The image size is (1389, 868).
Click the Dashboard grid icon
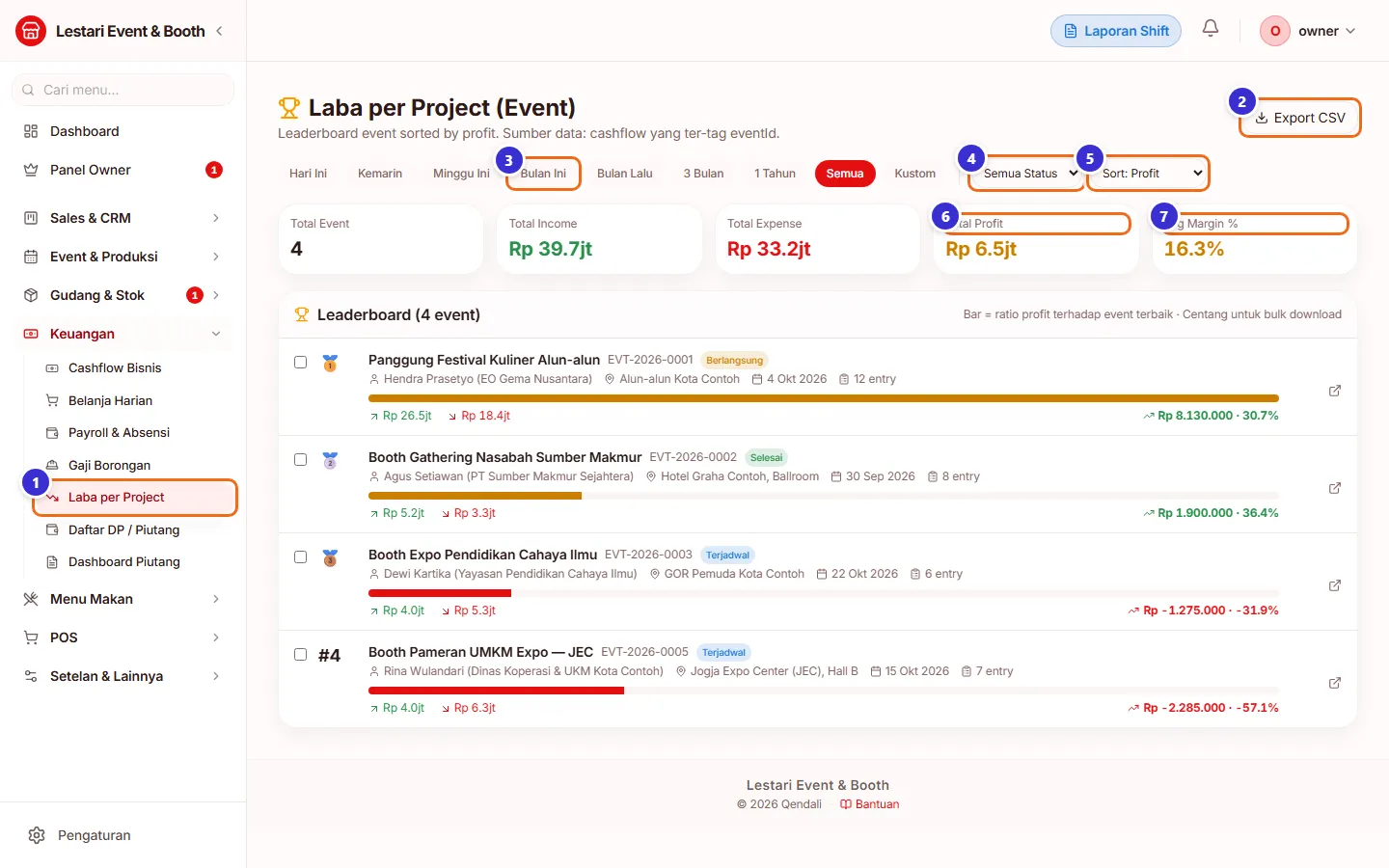(31, 131)
